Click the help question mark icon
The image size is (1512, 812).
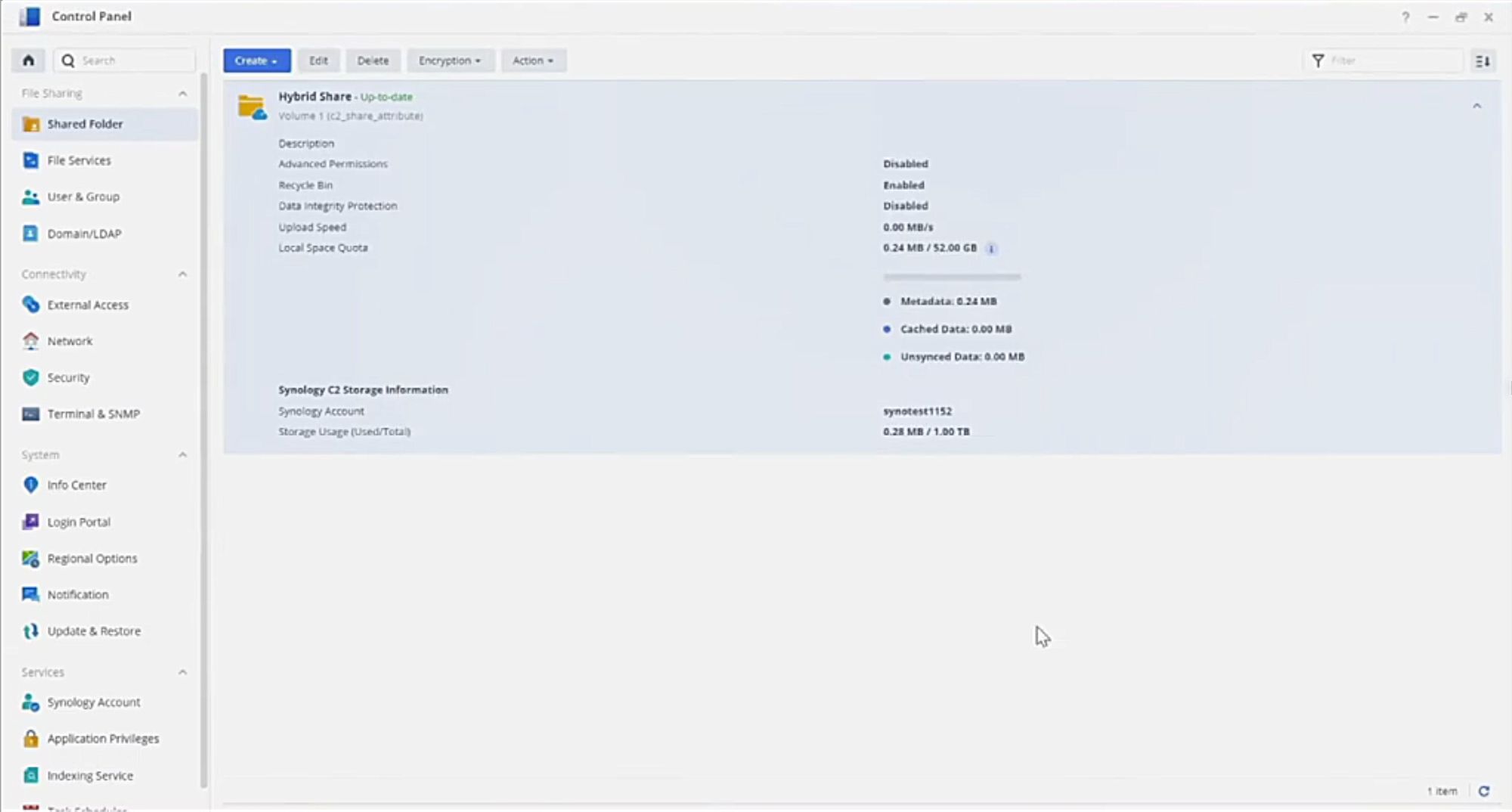tap(1405, 17)
